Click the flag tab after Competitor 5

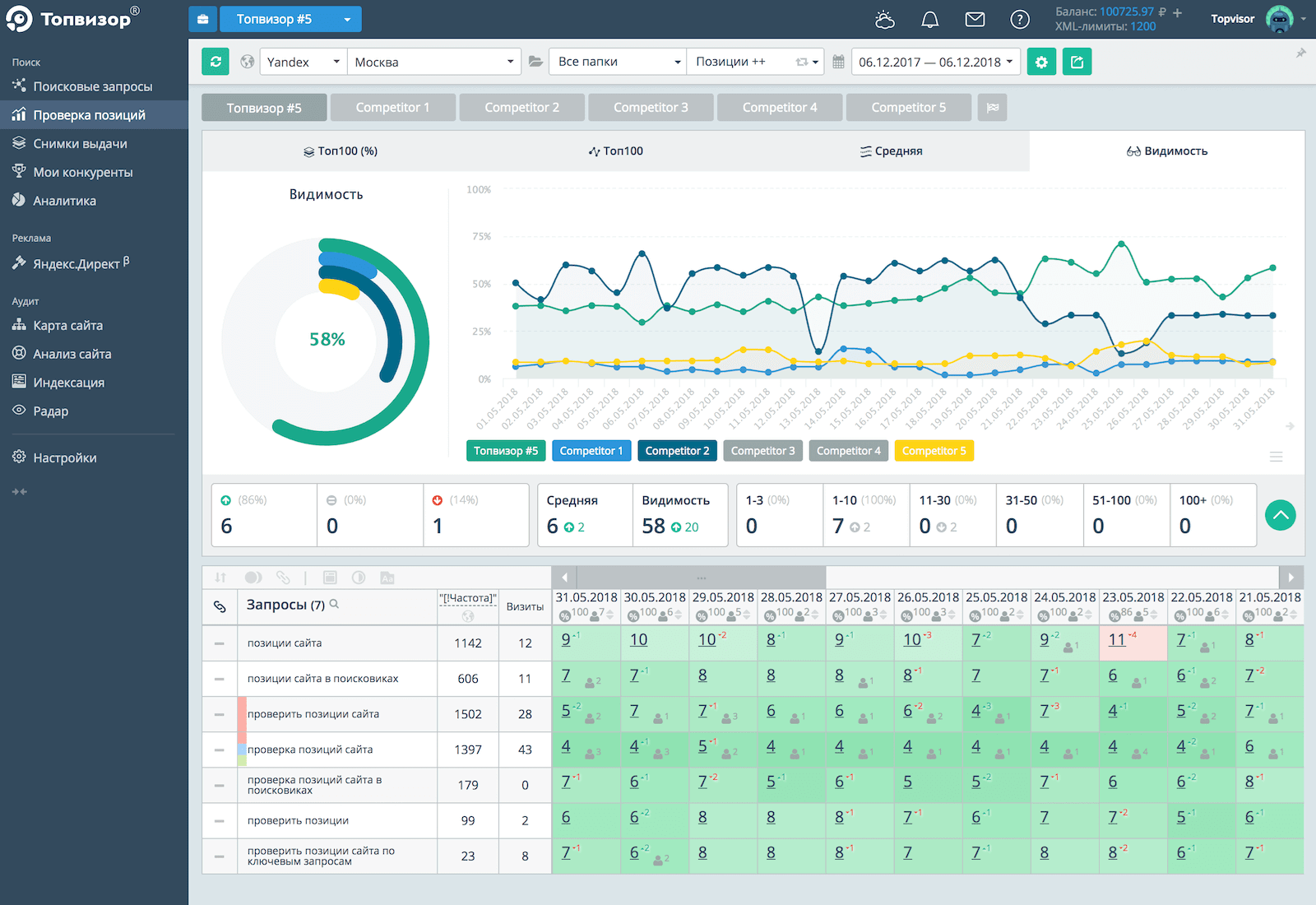[x=993, y=108]
